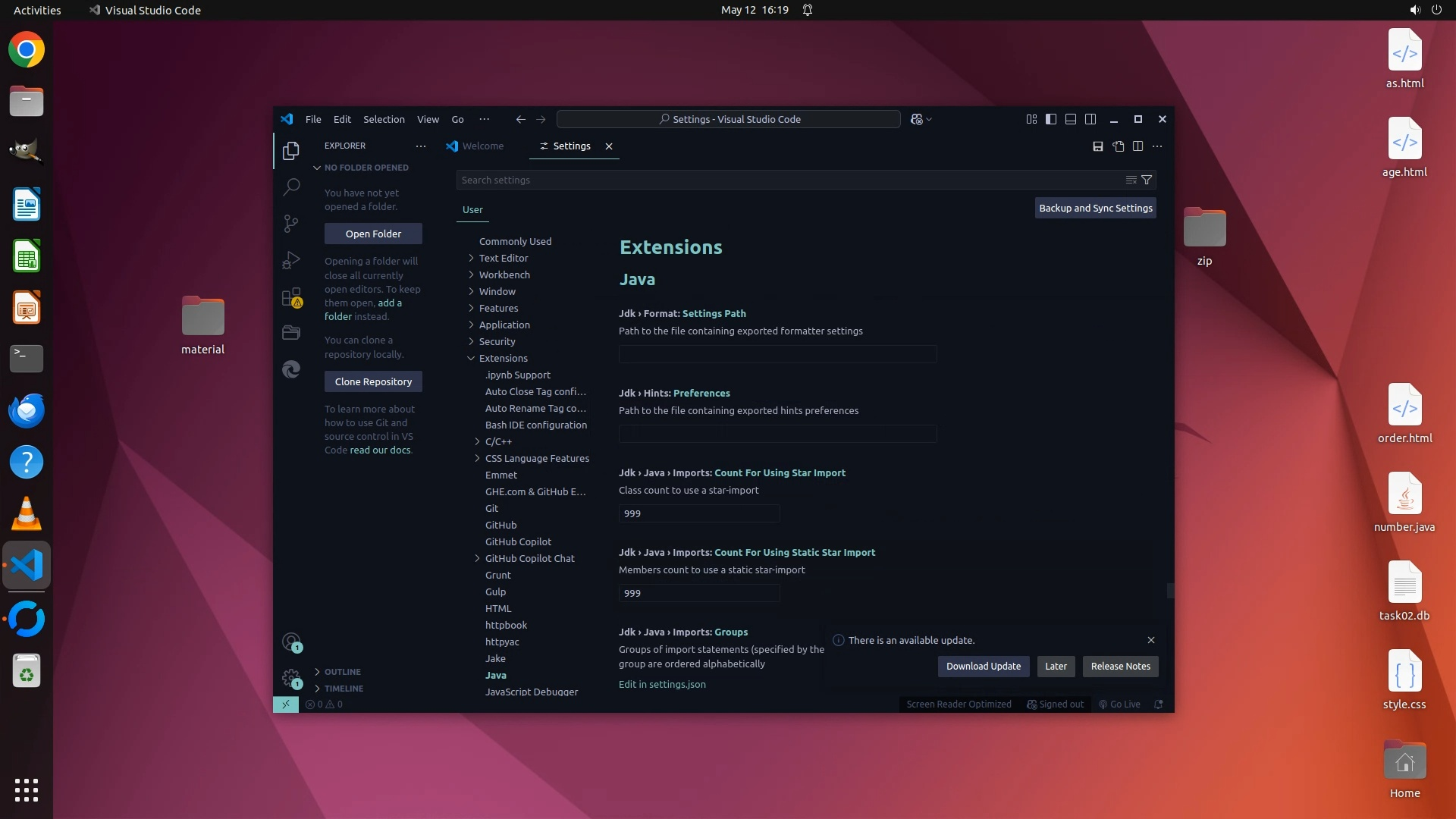Click the Search settings input field
Screen dimensions: 1456x819
tap(789, 180)
